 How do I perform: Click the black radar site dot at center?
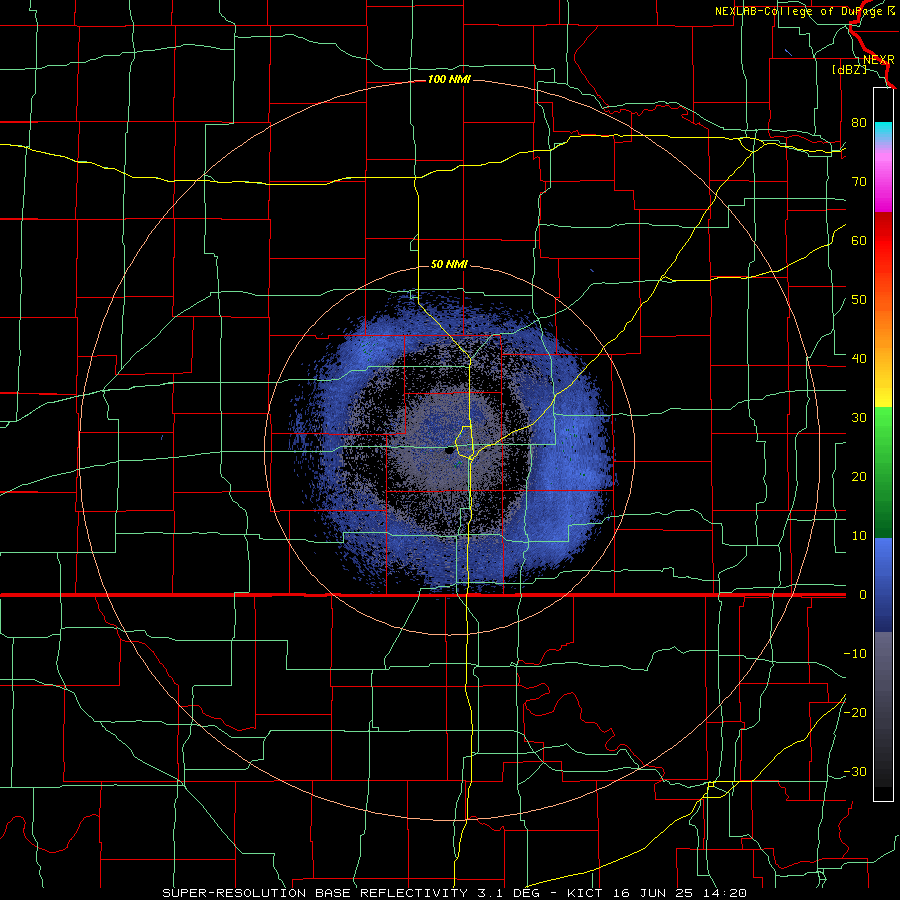pos(449,451)
